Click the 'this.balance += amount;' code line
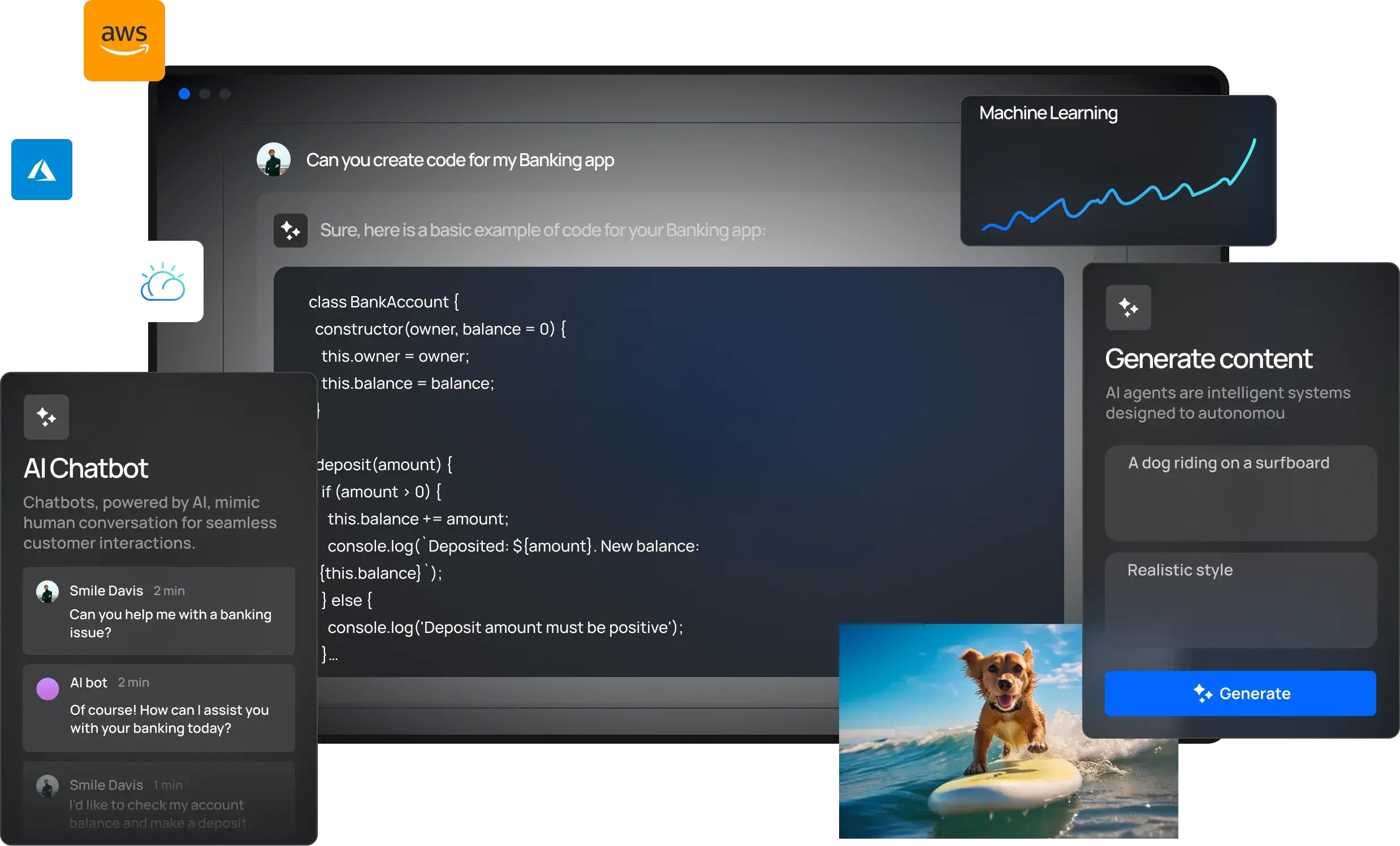1400x846 pixels. click(x=418, y=519)
